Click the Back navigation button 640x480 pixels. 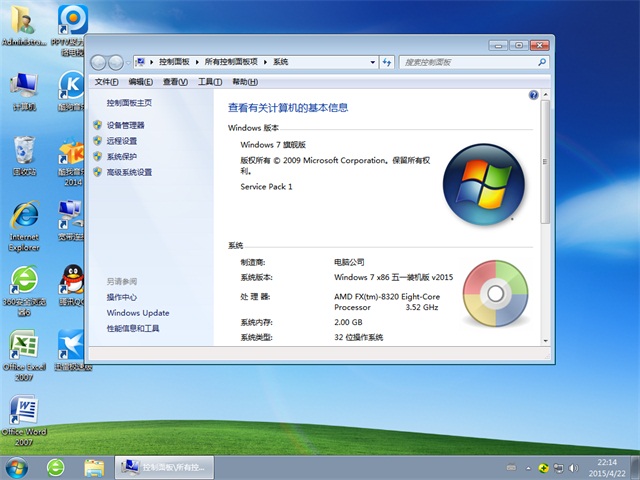click(x=98, y=62)
